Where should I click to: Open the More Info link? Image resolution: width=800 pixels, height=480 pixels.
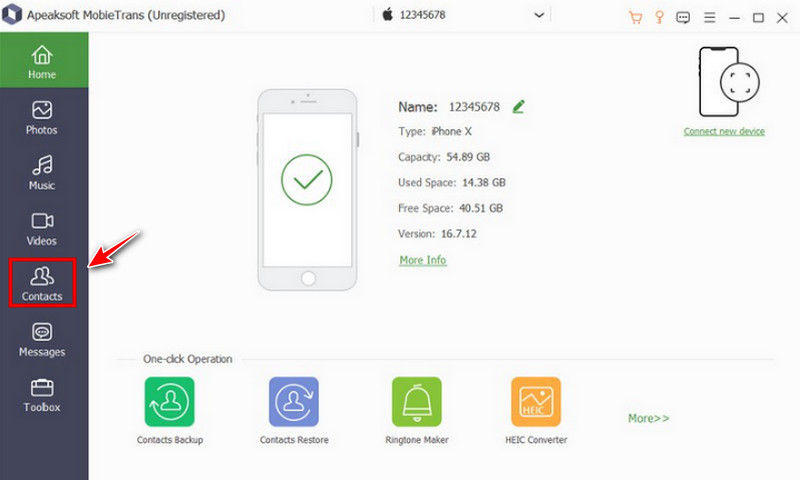[422, 260]
